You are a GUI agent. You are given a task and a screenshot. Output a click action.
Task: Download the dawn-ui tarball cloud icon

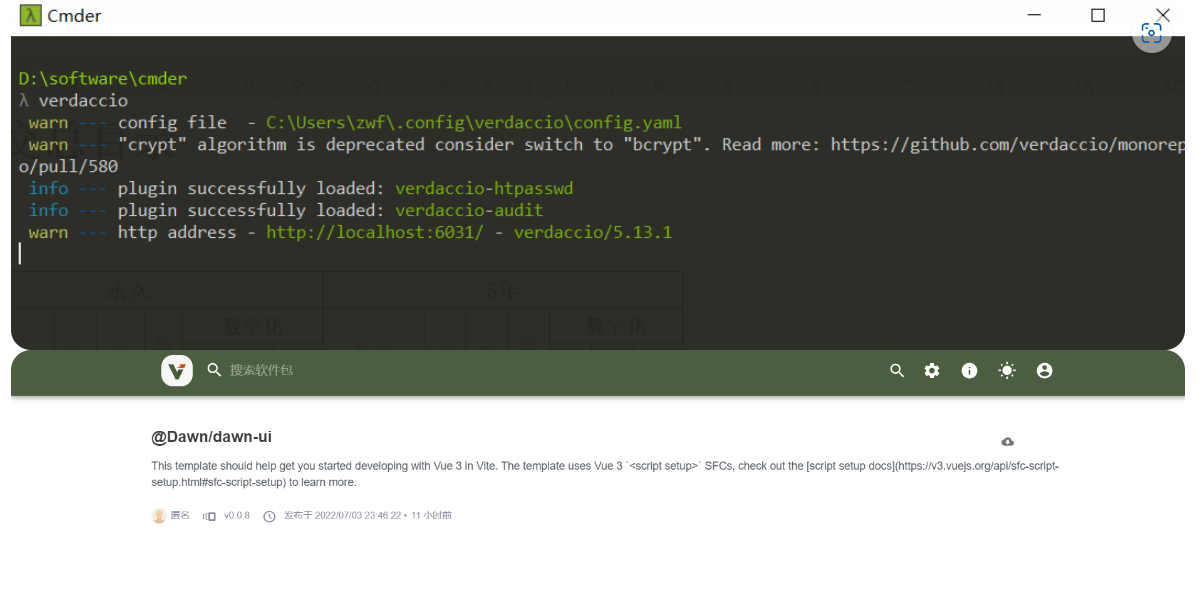(x=1008, y=442)
